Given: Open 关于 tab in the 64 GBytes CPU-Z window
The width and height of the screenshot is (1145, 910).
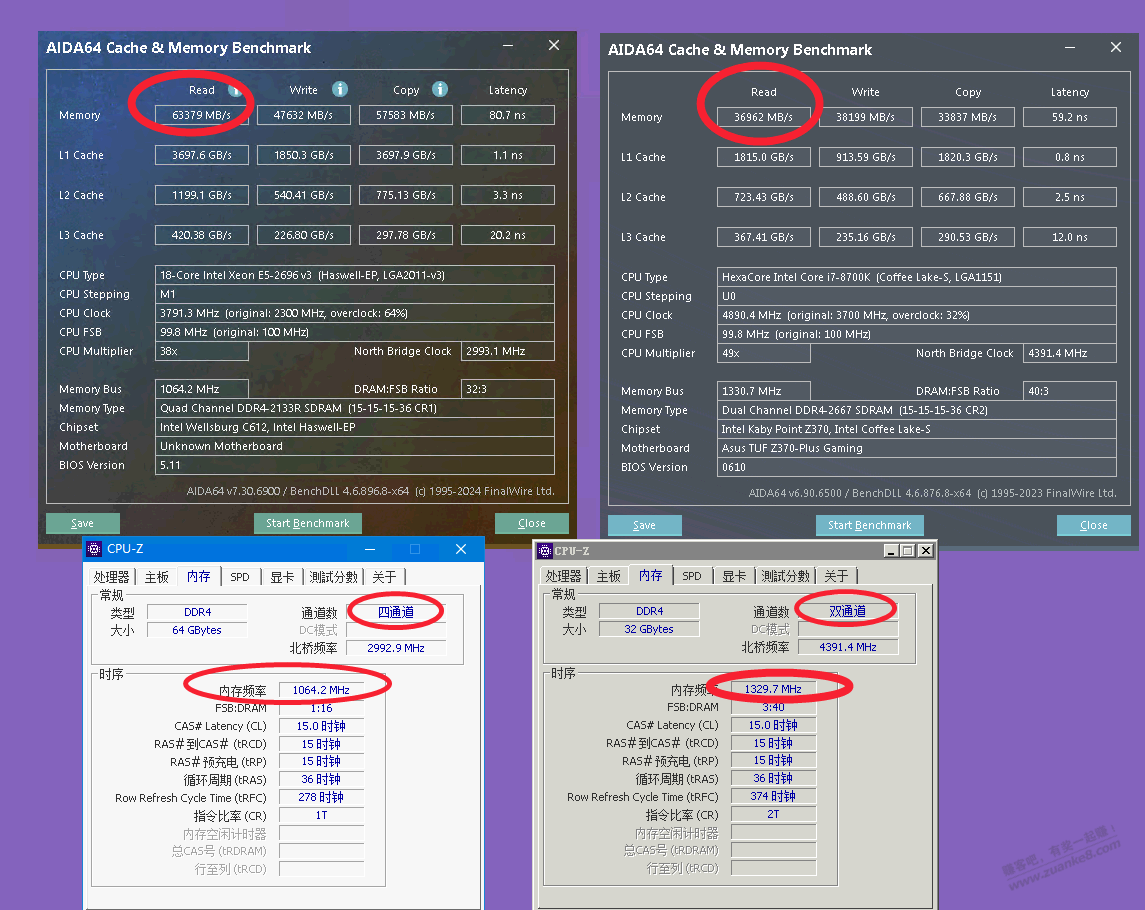Looking at the screenshot, I should click(x=384, y=577).
